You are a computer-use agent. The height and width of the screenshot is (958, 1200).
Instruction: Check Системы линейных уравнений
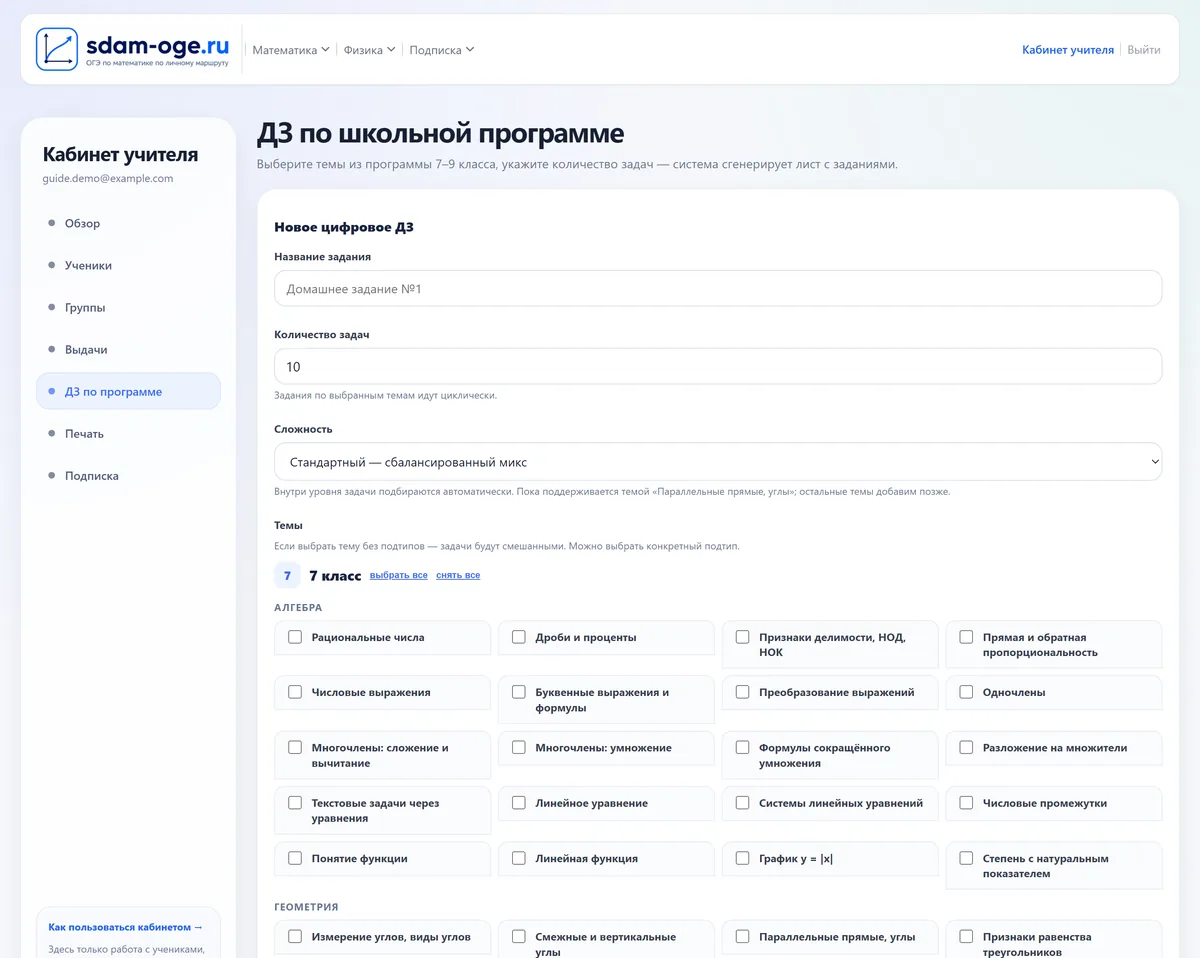(x=743, y=803)
